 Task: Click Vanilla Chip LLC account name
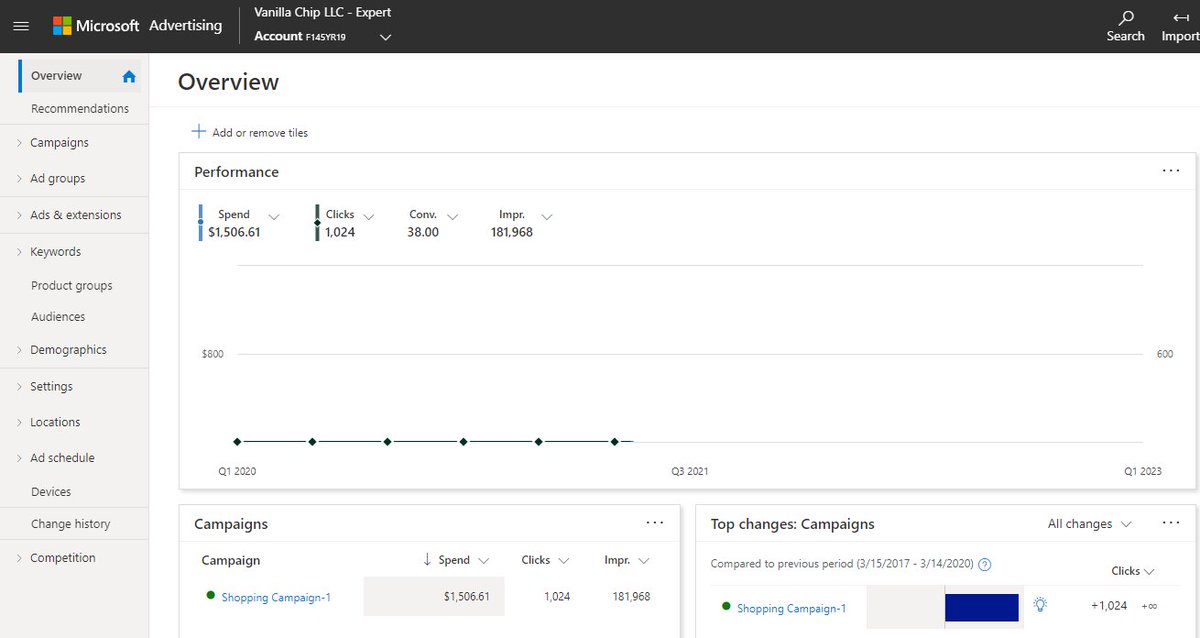coord(323,13)
